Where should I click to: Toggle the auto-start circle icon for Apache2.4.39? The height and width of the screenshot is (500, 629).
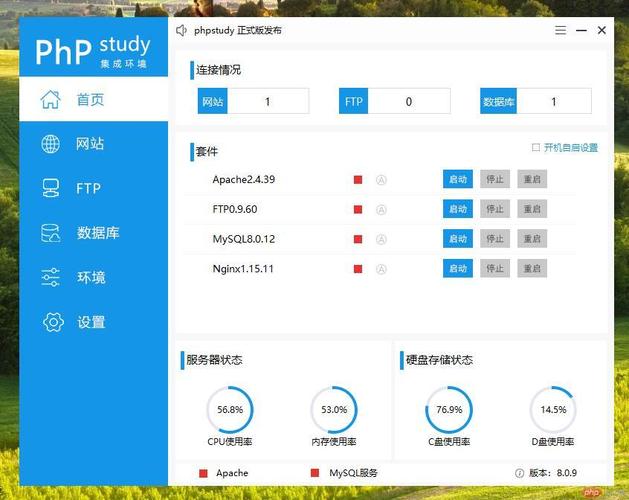coord(381,180)
